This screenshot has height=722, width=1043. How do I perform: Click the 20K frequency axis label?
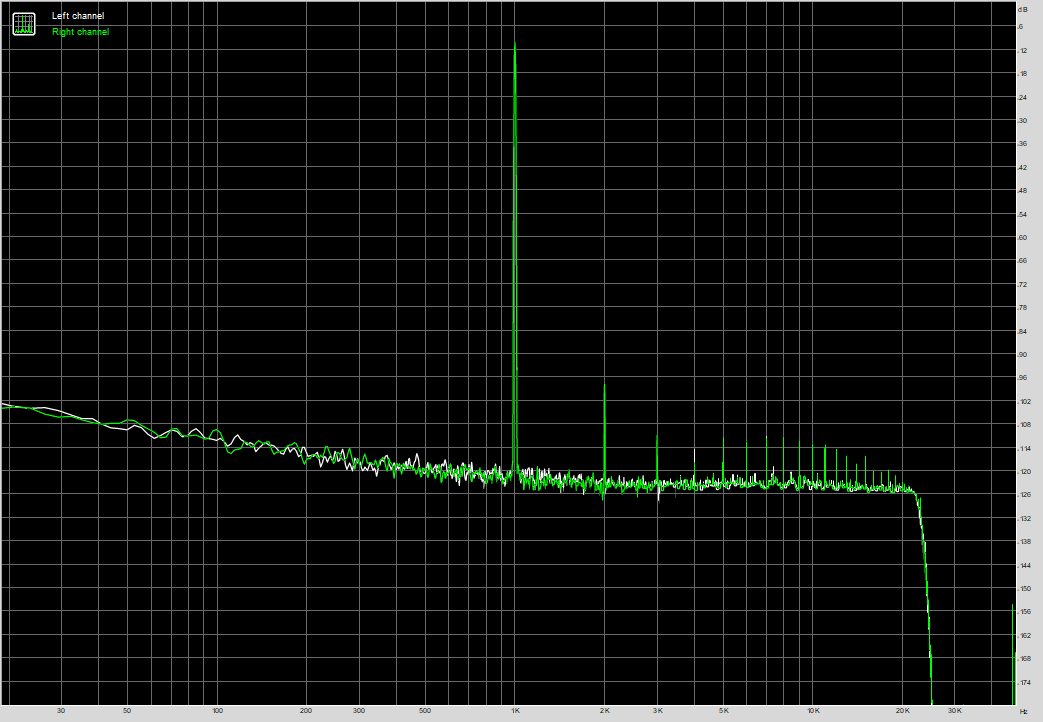click(902, 711)
